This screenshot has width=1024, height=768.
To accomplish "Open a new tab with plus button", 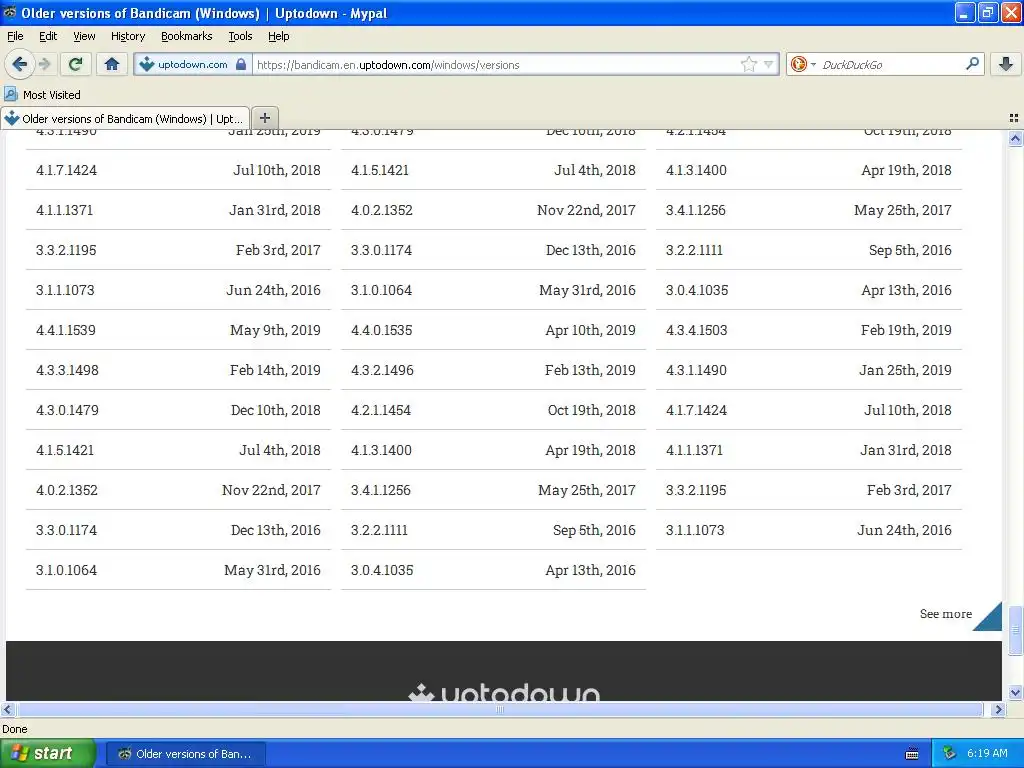I will [x=264, y=118].
